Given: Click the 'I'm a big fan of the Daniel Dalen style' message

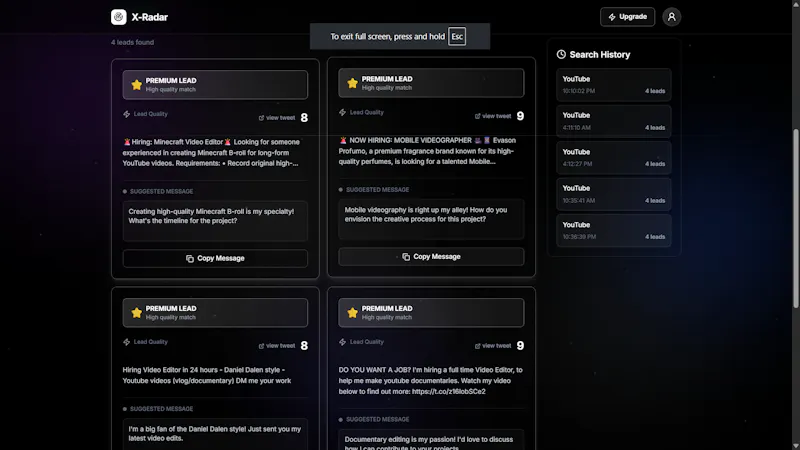Looking at the screenshot, I should pyautogui.click(x=215, y=434).
